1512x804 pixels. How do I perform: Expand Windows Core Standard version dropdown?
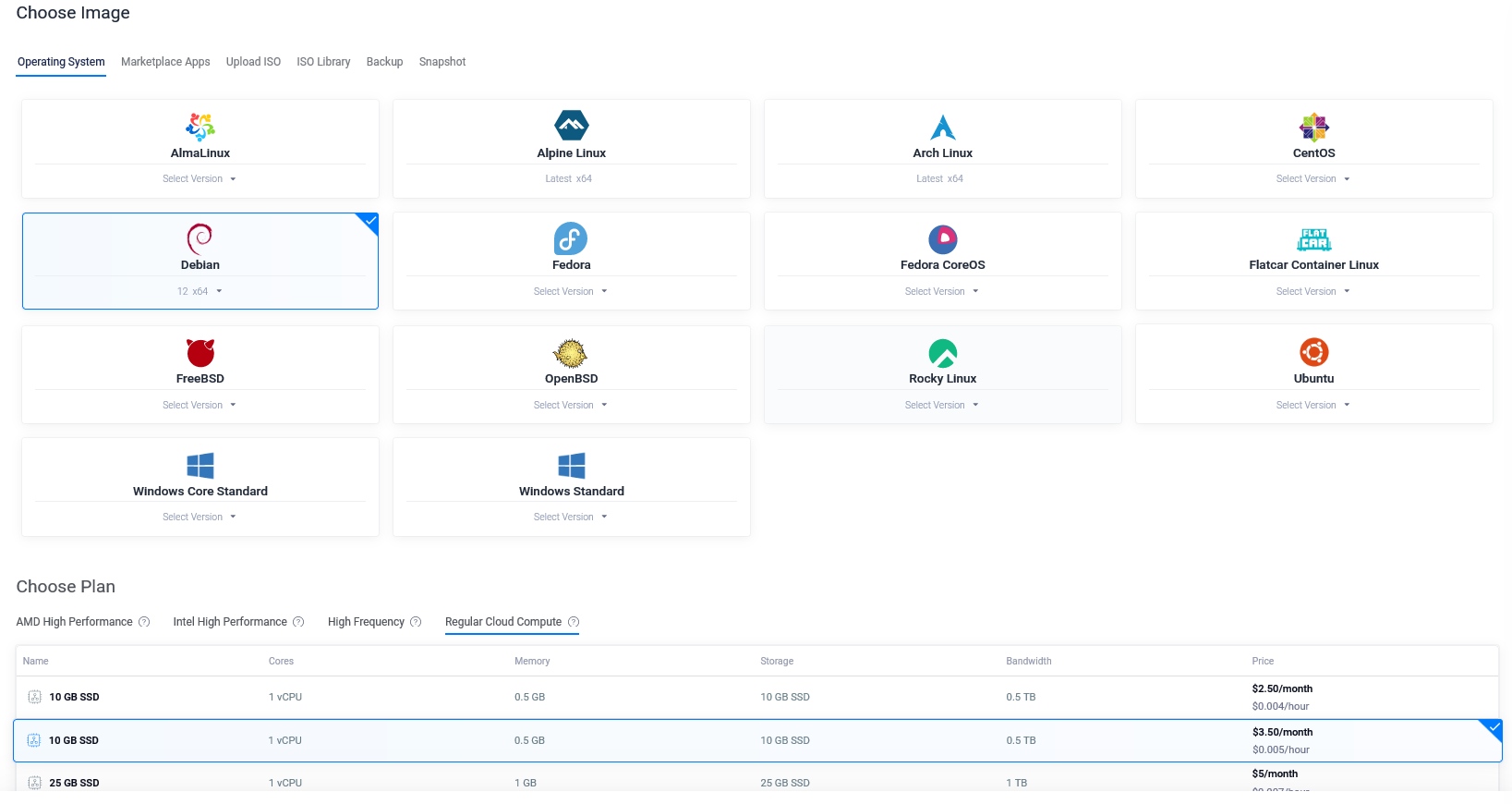[200, 518]
